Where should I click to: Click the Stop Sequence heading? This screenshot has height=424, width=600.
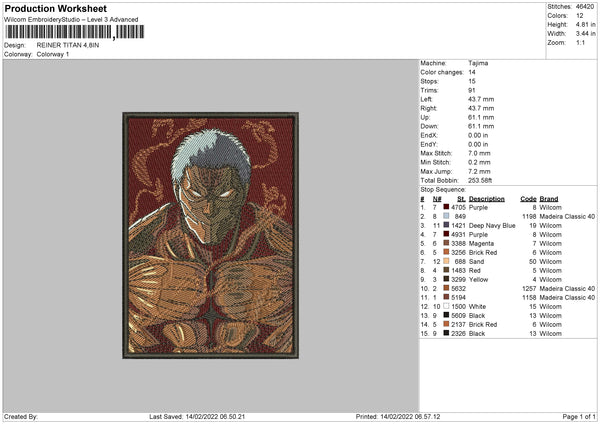(443, 187)
